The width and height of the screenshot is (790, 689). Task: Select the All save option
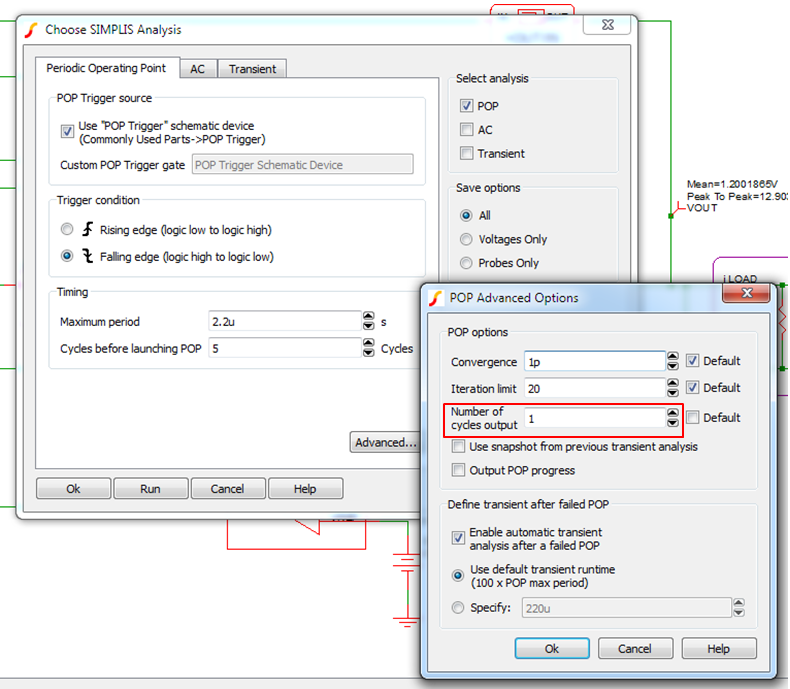[x=466, y=216]
